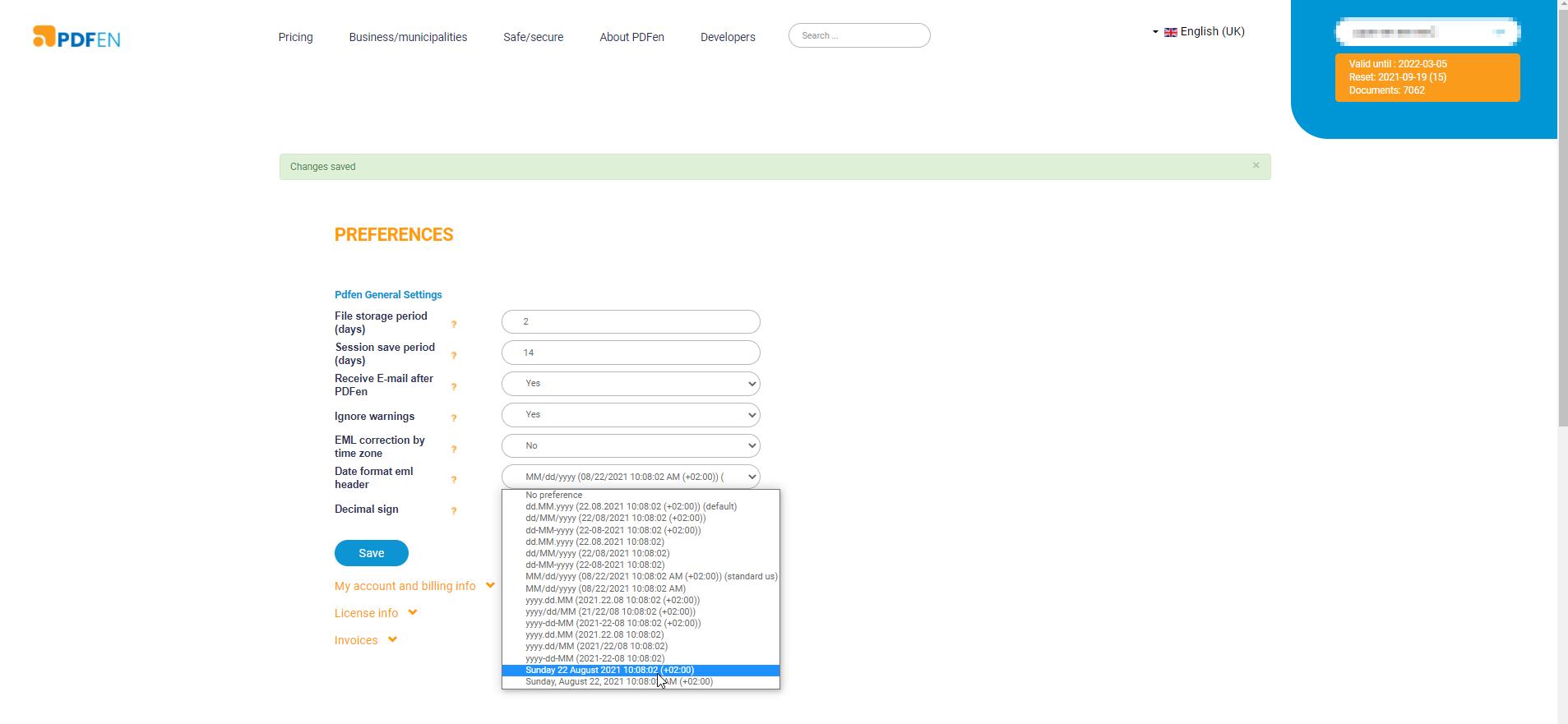Image resolution: width=1568 pixels, height=724 pixels.
Task: Select dd-MM-yyyy (22-08-2021 10:08:02) option
Action: (x=641, y=565)
